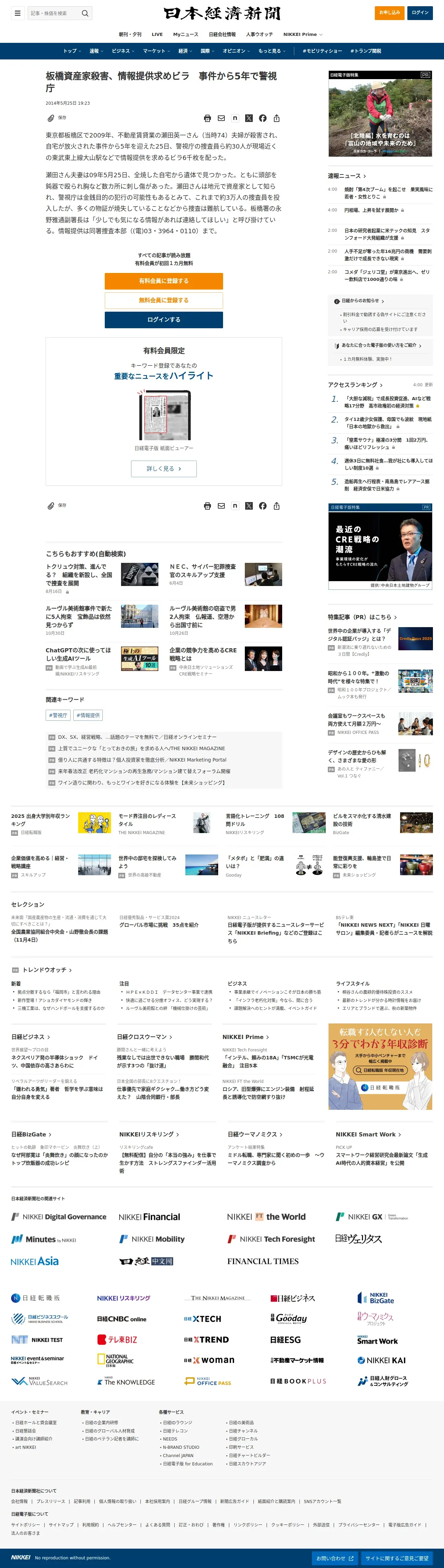This screenshot has width=444, height=1568.
Task: Select the #トランプ関税 topic tag
Action: (x=366, y=51)
